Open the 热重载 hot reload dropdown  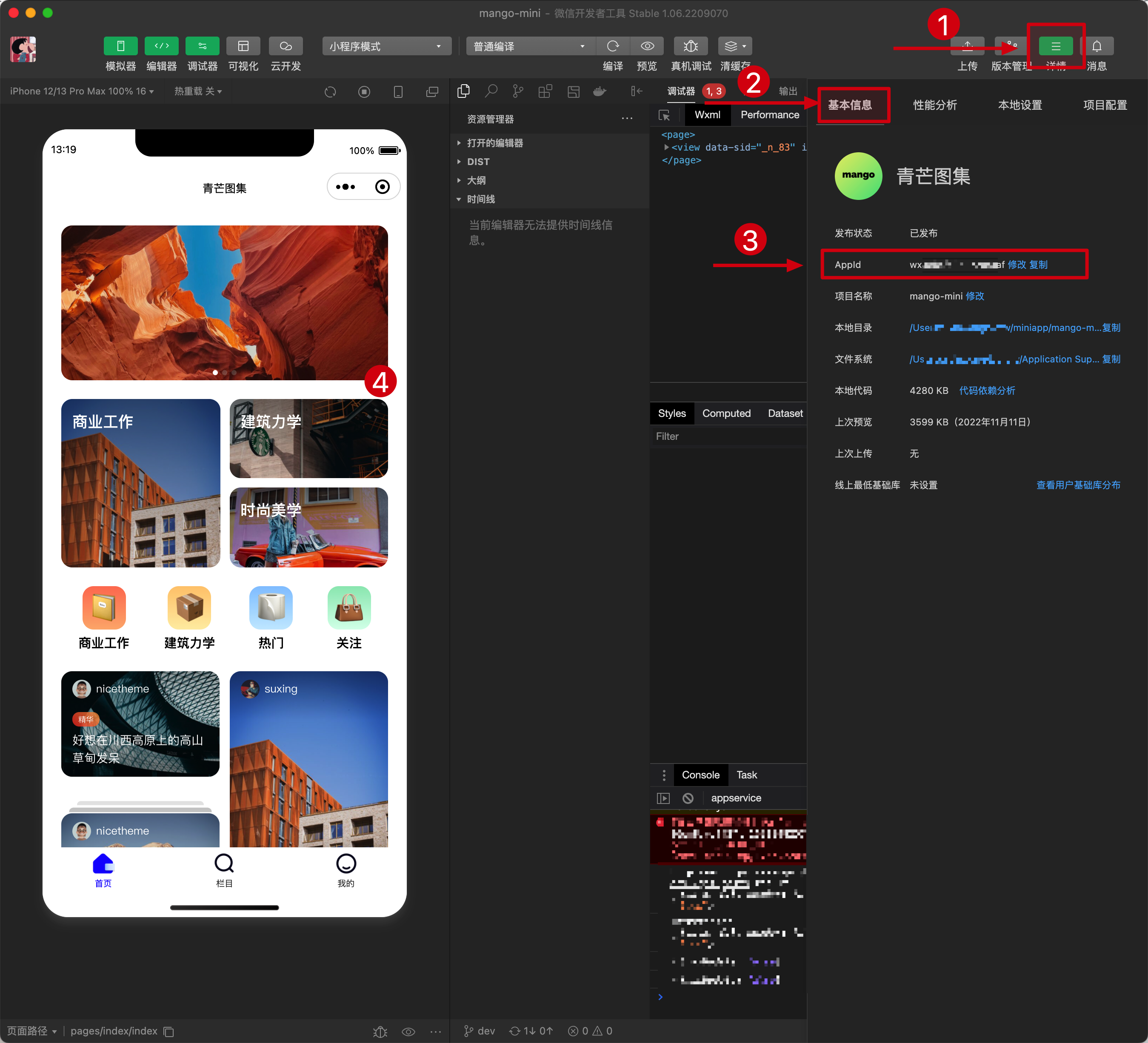pyautogui.click(x=197, y=91)
